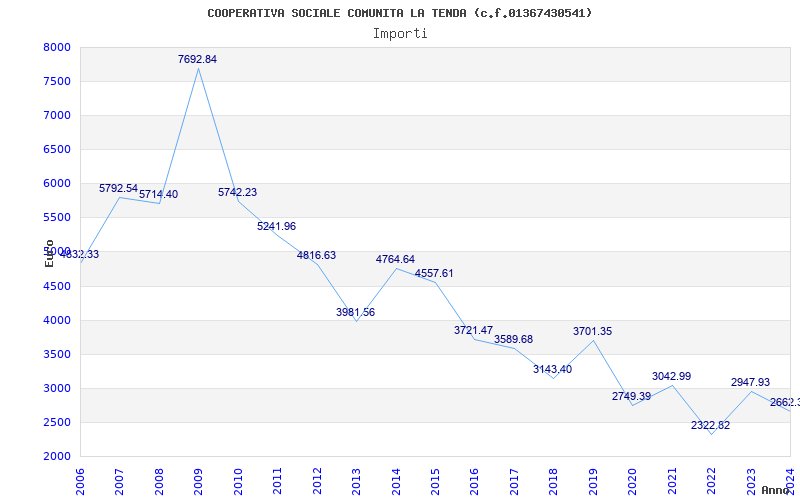
Task: Click the 2019 year axis label
Action: click(x=593, y=482)
